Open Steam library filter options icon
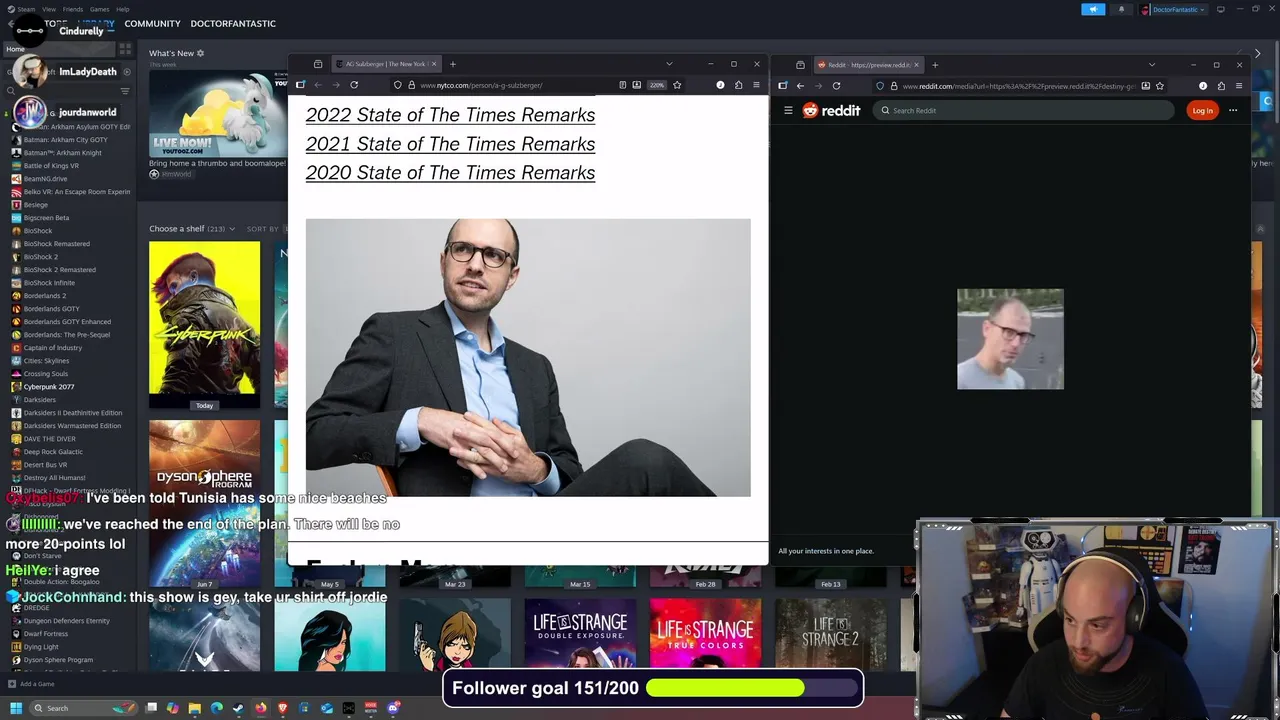This screenshot has width=1280, height=720. 125,90
